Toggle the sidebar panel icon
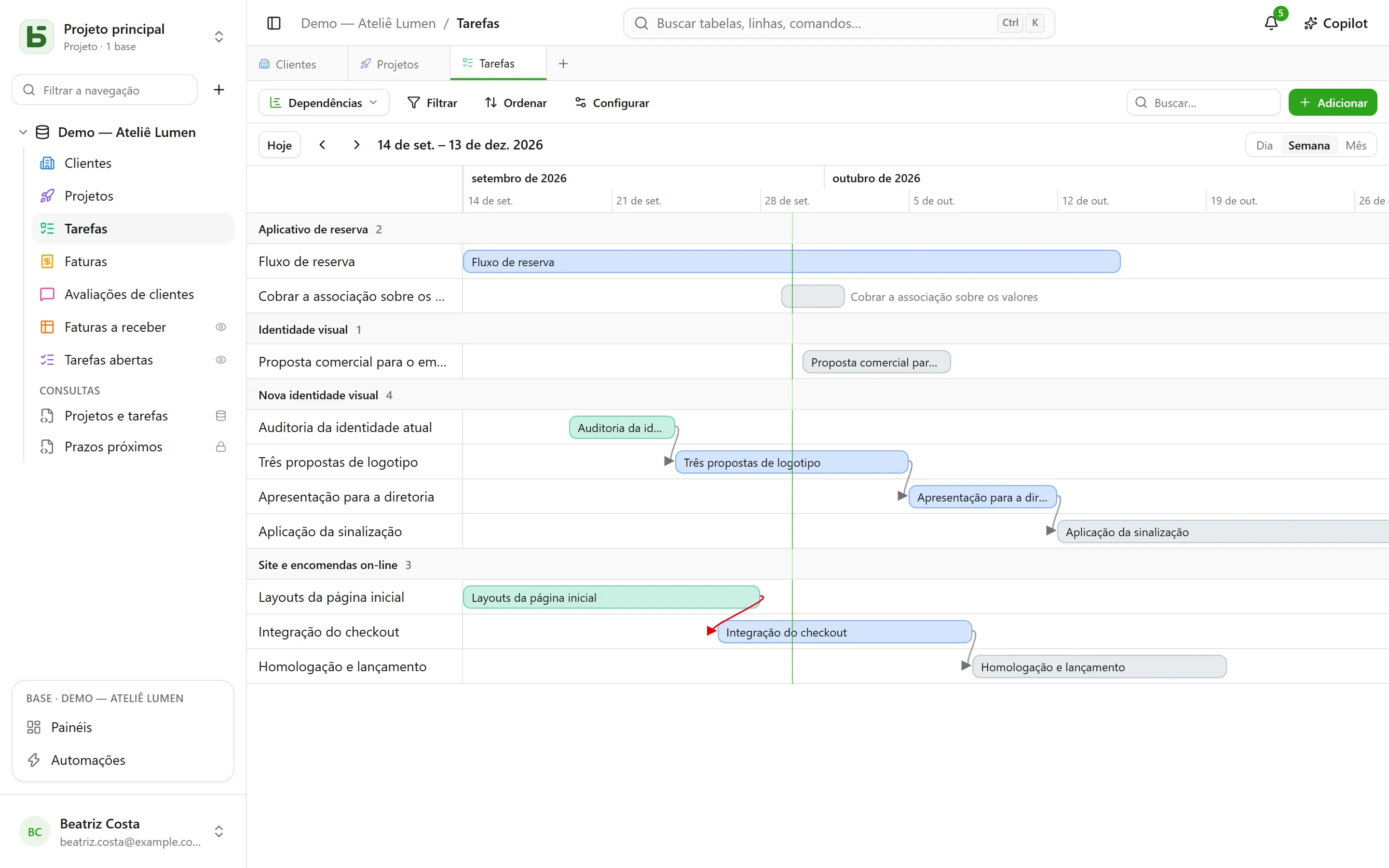 click(274, 24)
